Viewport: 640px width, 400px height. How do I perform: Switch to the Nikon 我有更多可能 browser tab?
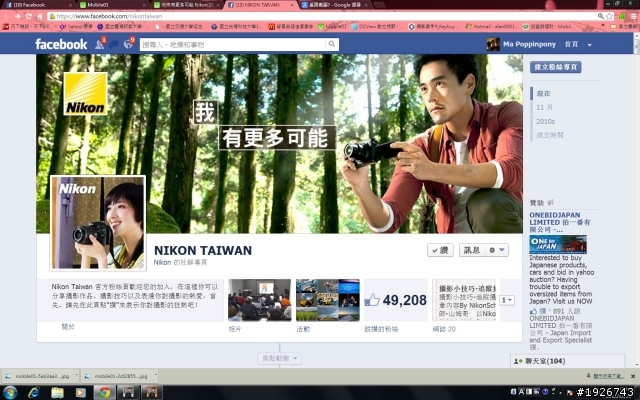click(187, 5)
